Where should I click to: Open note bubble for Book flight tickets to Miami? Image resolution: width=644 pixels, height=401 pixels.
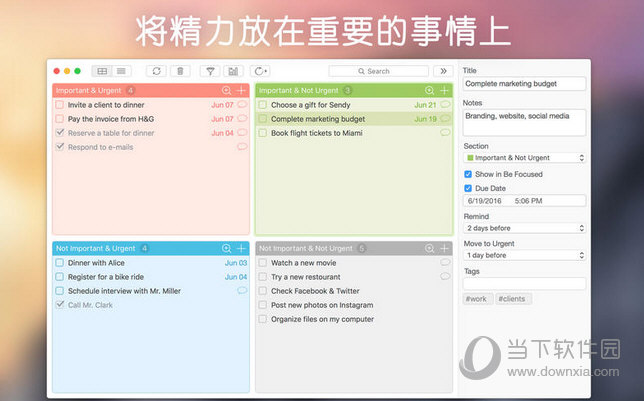445,132
